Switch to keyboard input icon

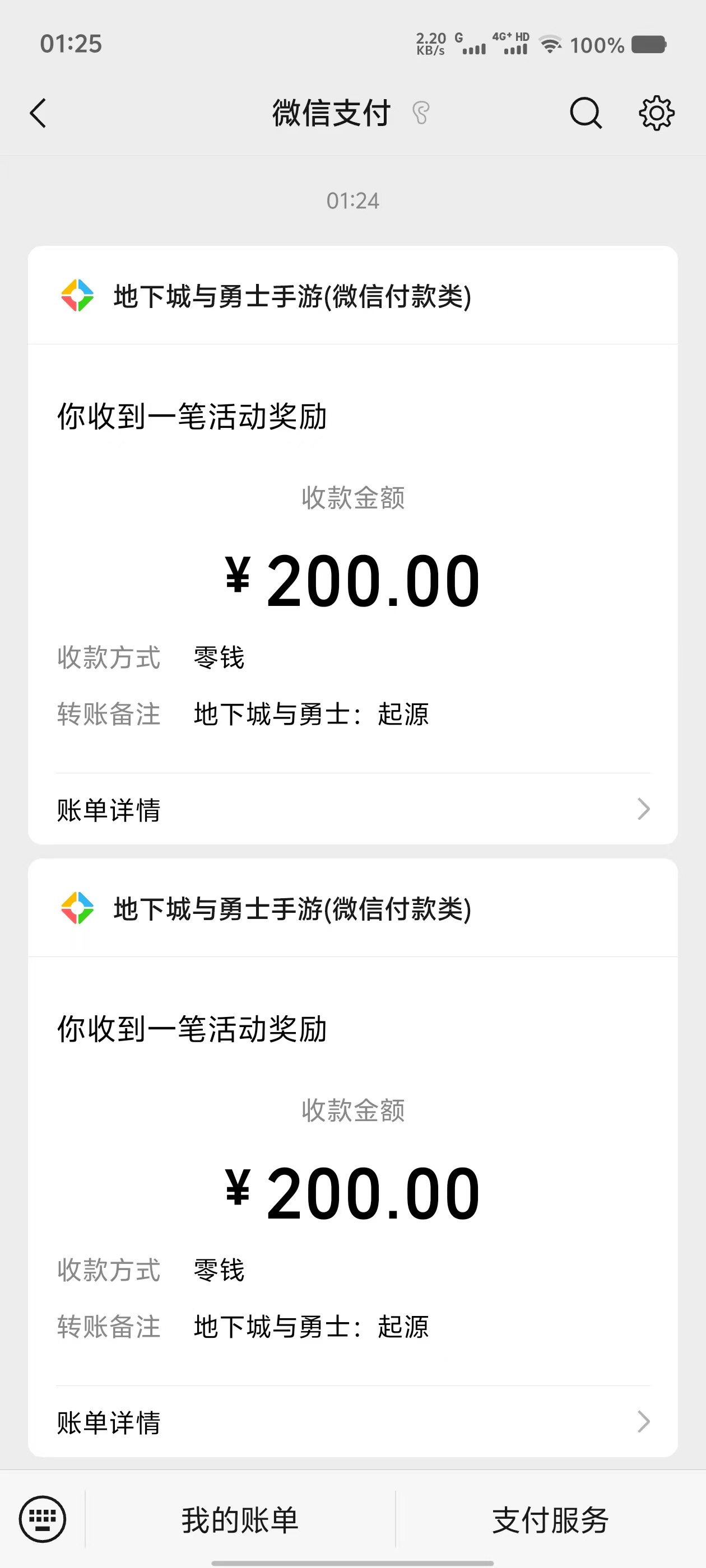pyautogui.click(x=42, y=1519)
